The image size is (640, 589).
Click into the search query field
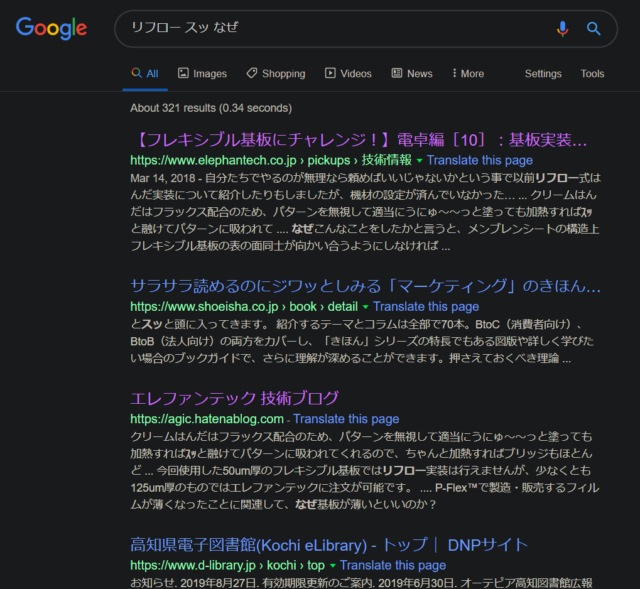tap(330, 29)
